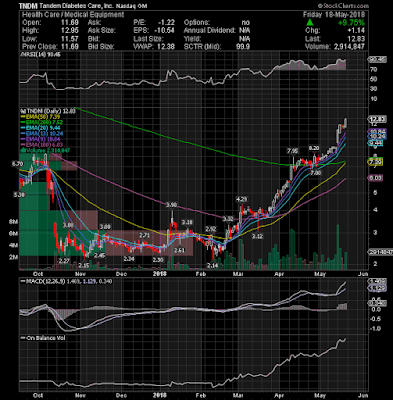The image size is (393, 400).
Task: Click the Friday 18-May-2018 date
Action: (x=334, y=15)
